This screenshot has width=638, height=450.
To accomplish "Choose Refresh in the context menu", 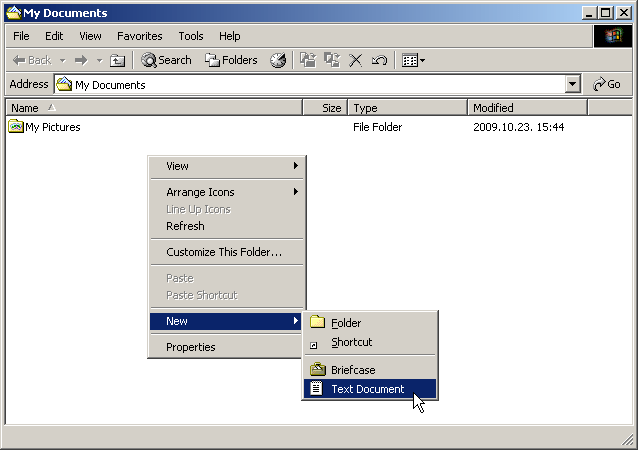I will 227,226.
